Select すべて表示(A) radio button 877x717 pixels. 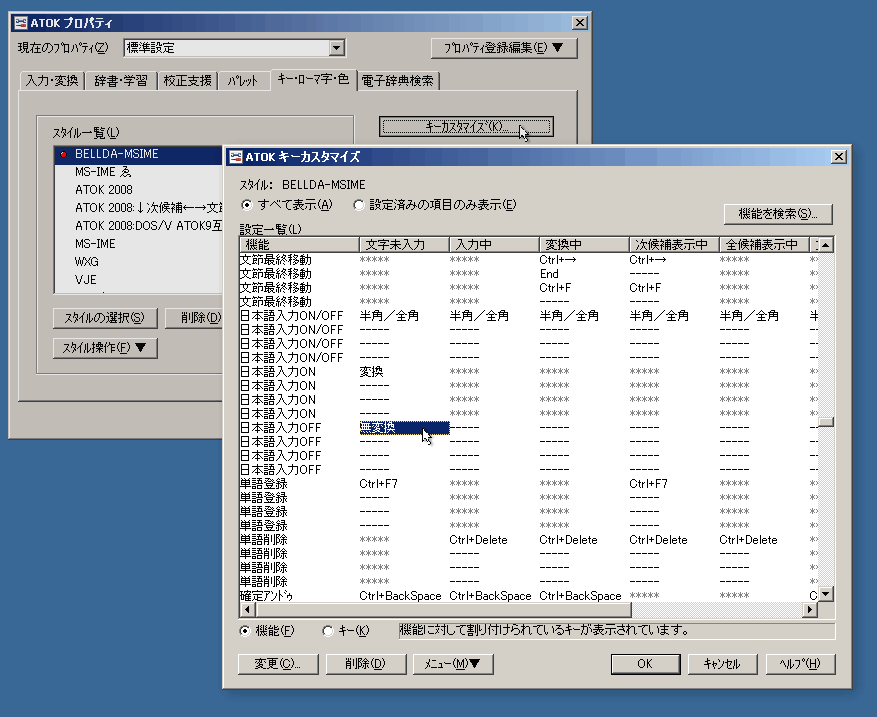(246, 205)
